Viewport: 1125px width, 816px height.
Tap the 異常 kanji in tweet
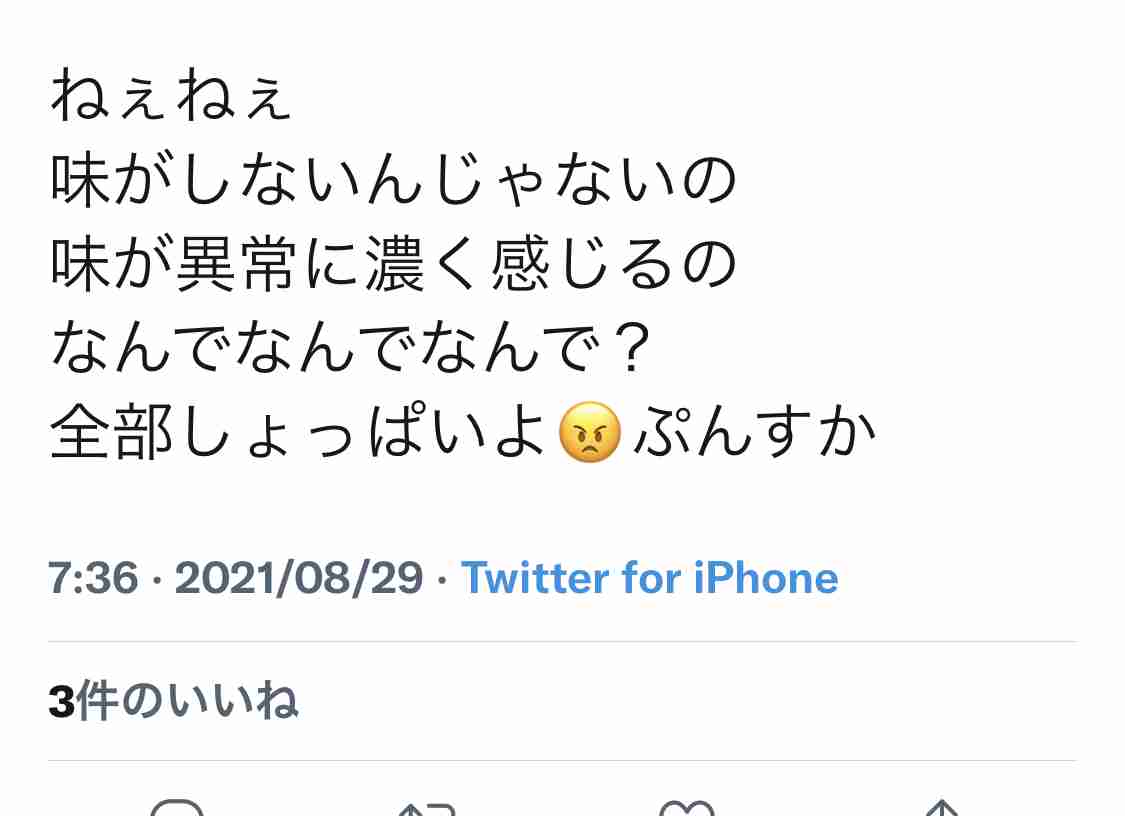pyautogui.click(x=235, y=264)
